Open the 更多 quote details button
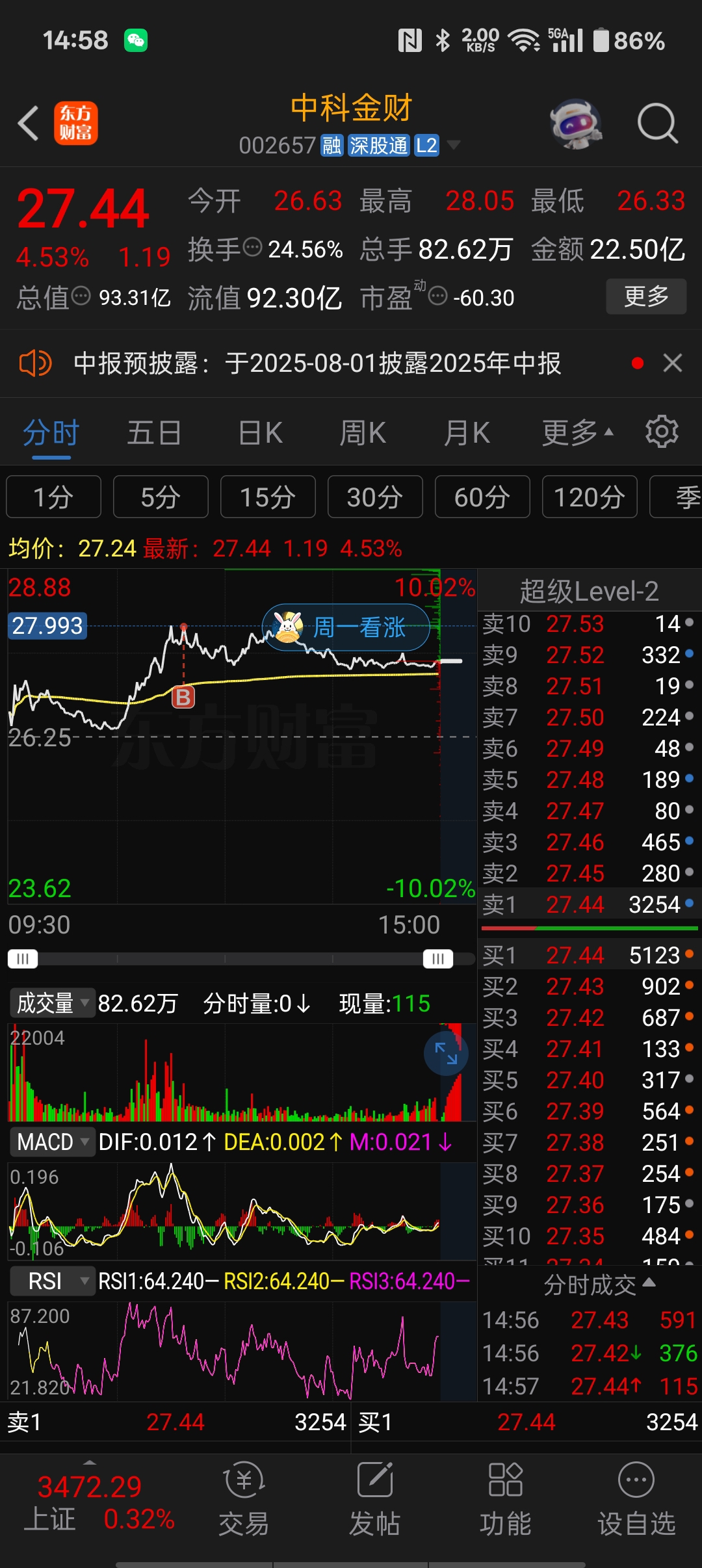This screenshot has width=702, height=1568. [x=646, y=296]
